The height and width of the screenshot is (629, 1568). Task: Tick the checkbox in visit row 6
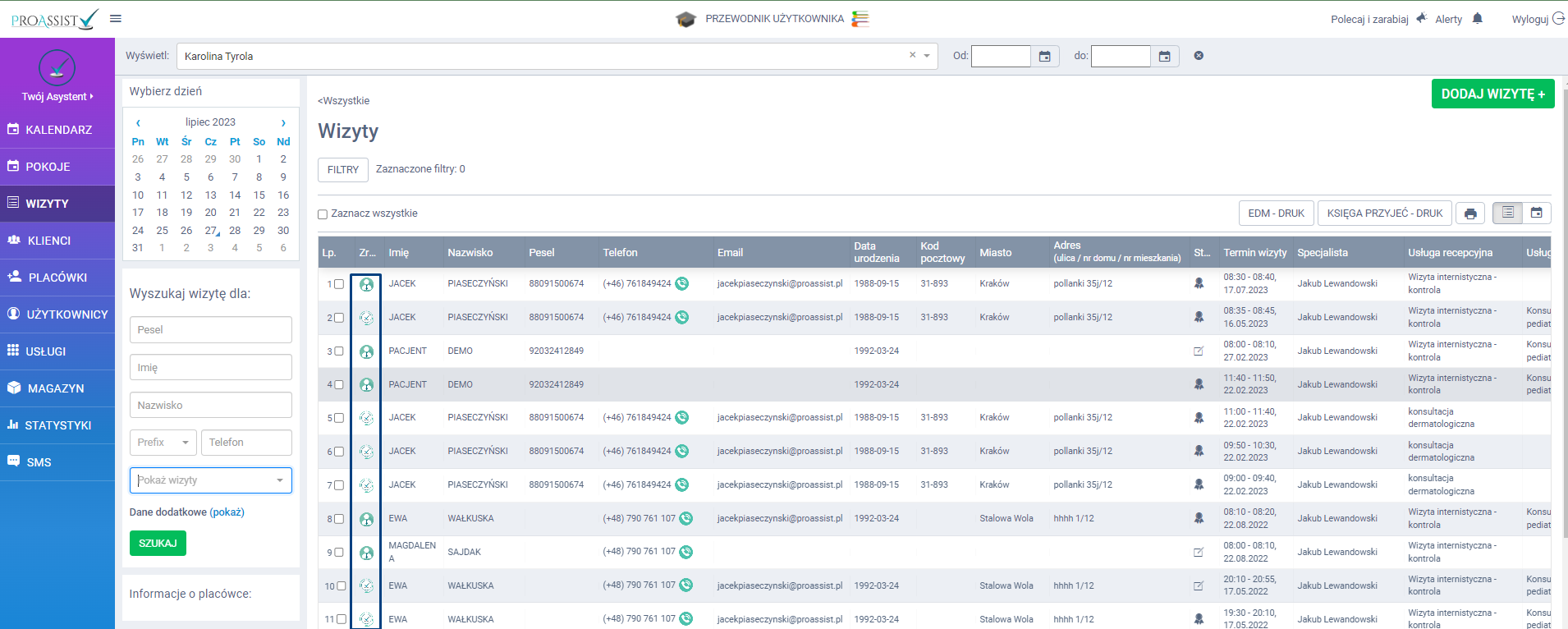click(x=338, y=452)
